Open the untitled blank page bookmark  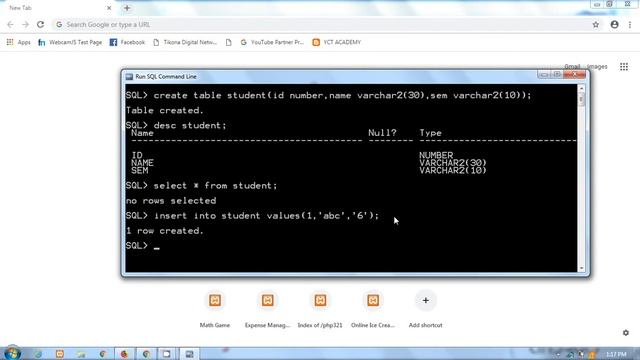[x=229, y=42]
